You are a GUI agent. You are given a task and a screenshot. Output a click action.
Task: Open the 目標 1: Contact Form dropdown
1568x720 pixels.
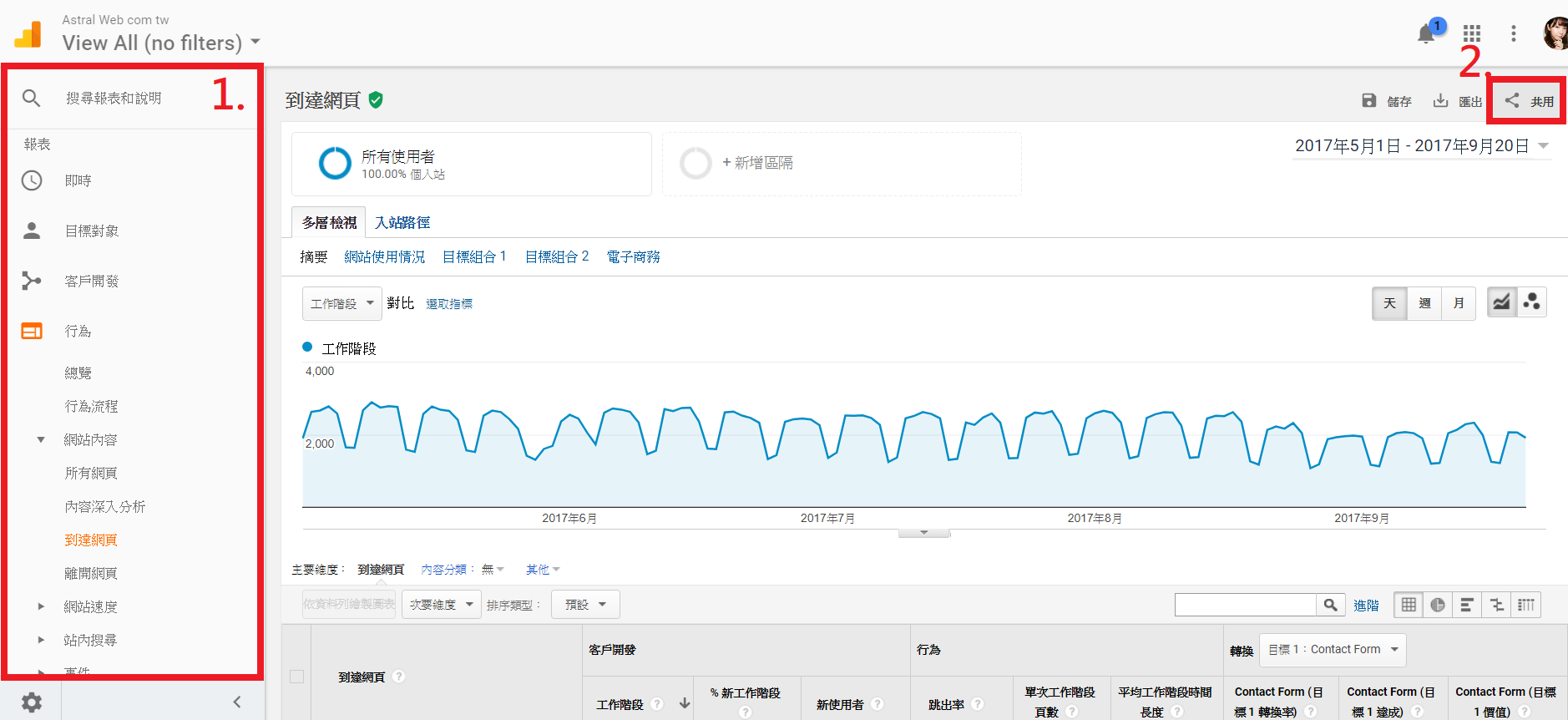point(1333,650)
